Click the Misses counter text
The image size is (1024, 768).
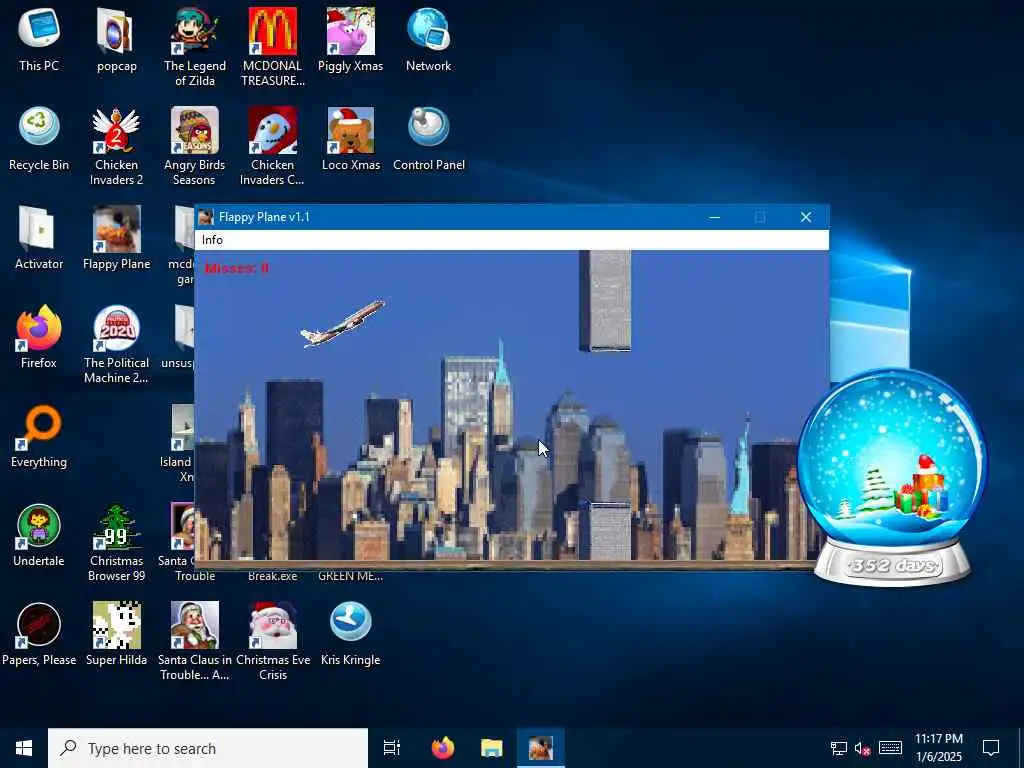tap(236, 268)
